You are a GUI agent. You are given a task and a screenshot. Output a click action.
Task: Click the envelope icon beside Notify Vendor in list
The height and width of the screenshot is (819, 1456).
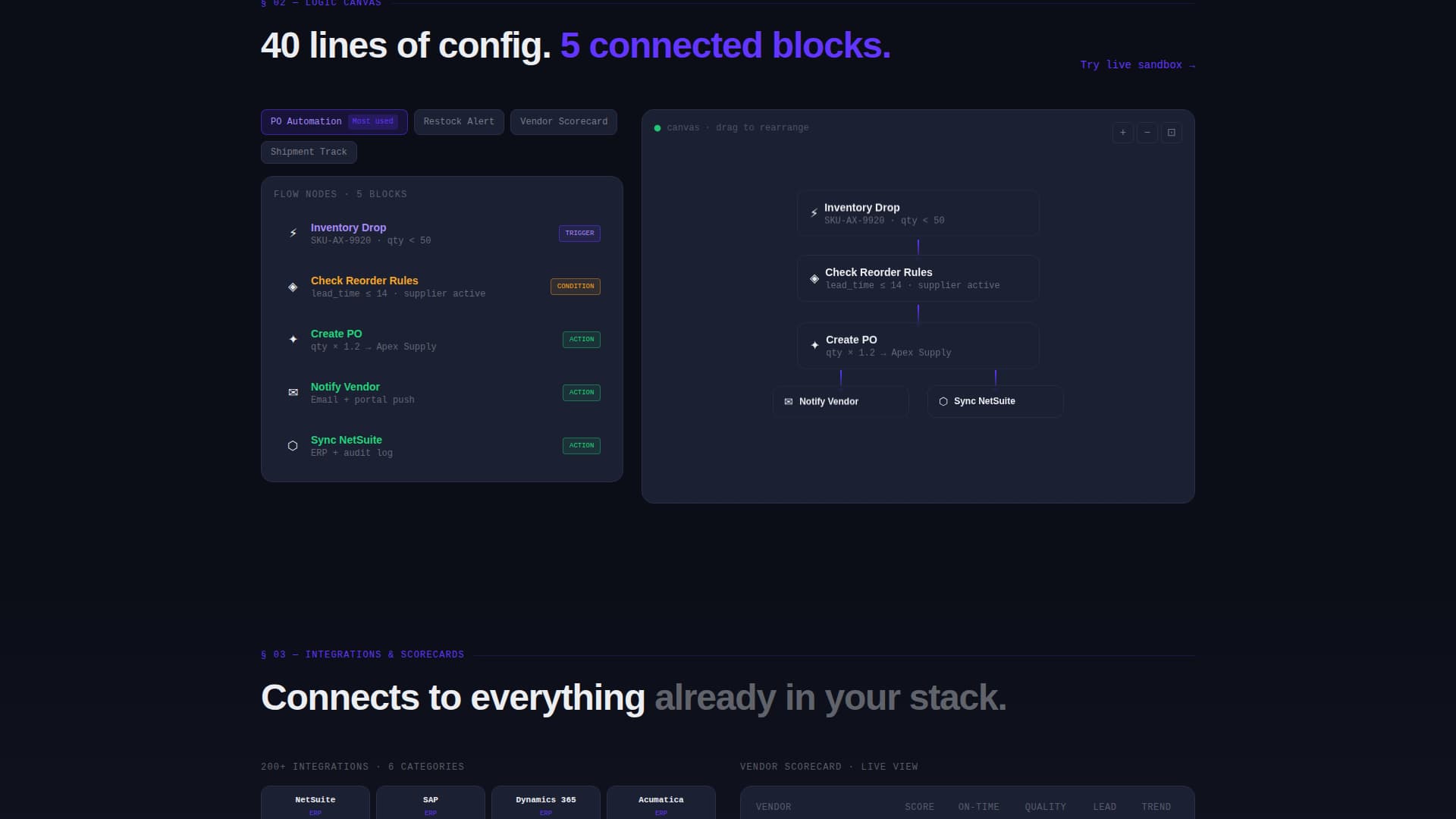(x=293, y=393)
